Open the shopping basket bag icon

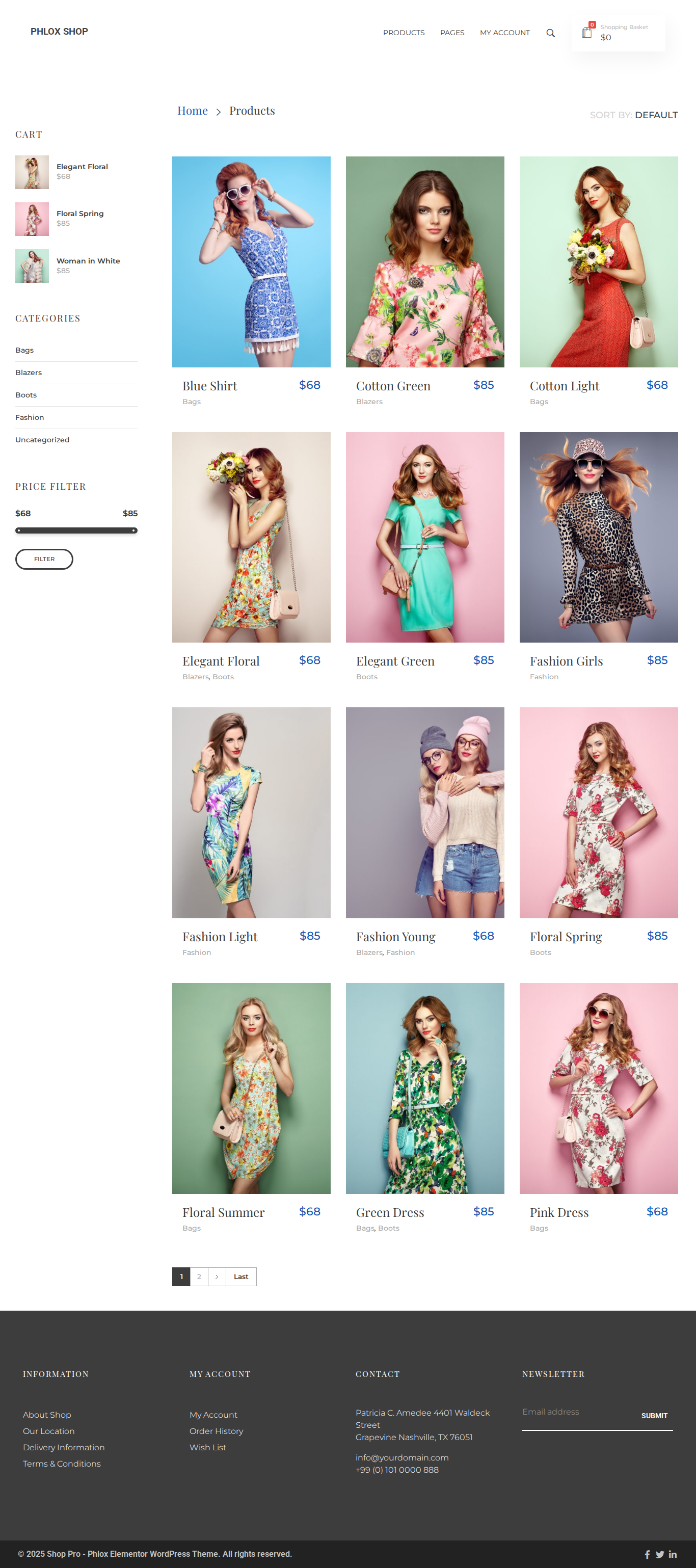(x=586, y=33)
